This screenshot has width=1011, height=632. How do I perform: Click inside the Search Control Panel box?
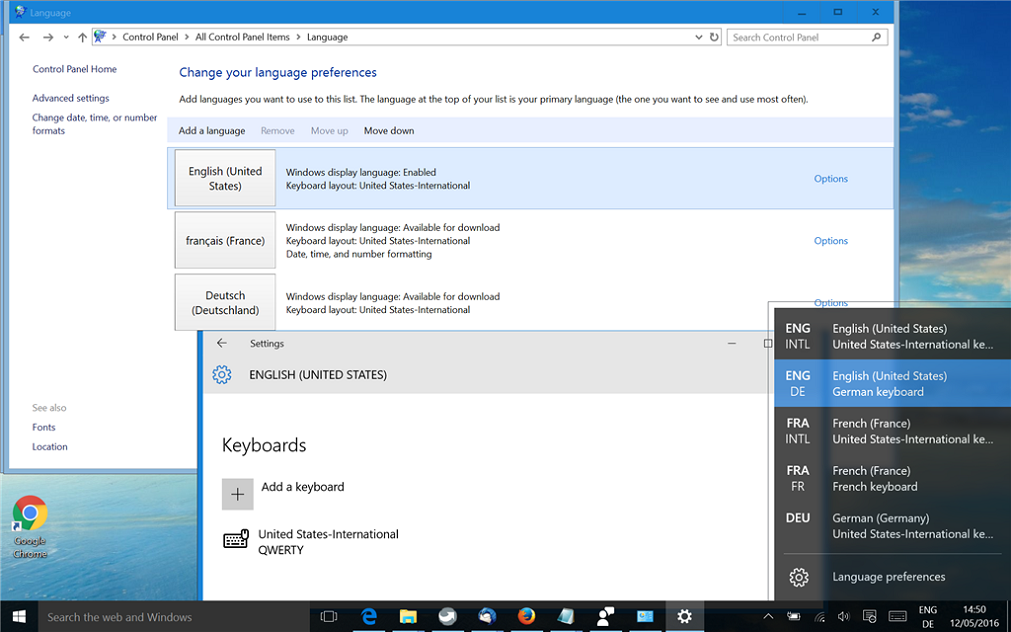click(x=800, y=36)
